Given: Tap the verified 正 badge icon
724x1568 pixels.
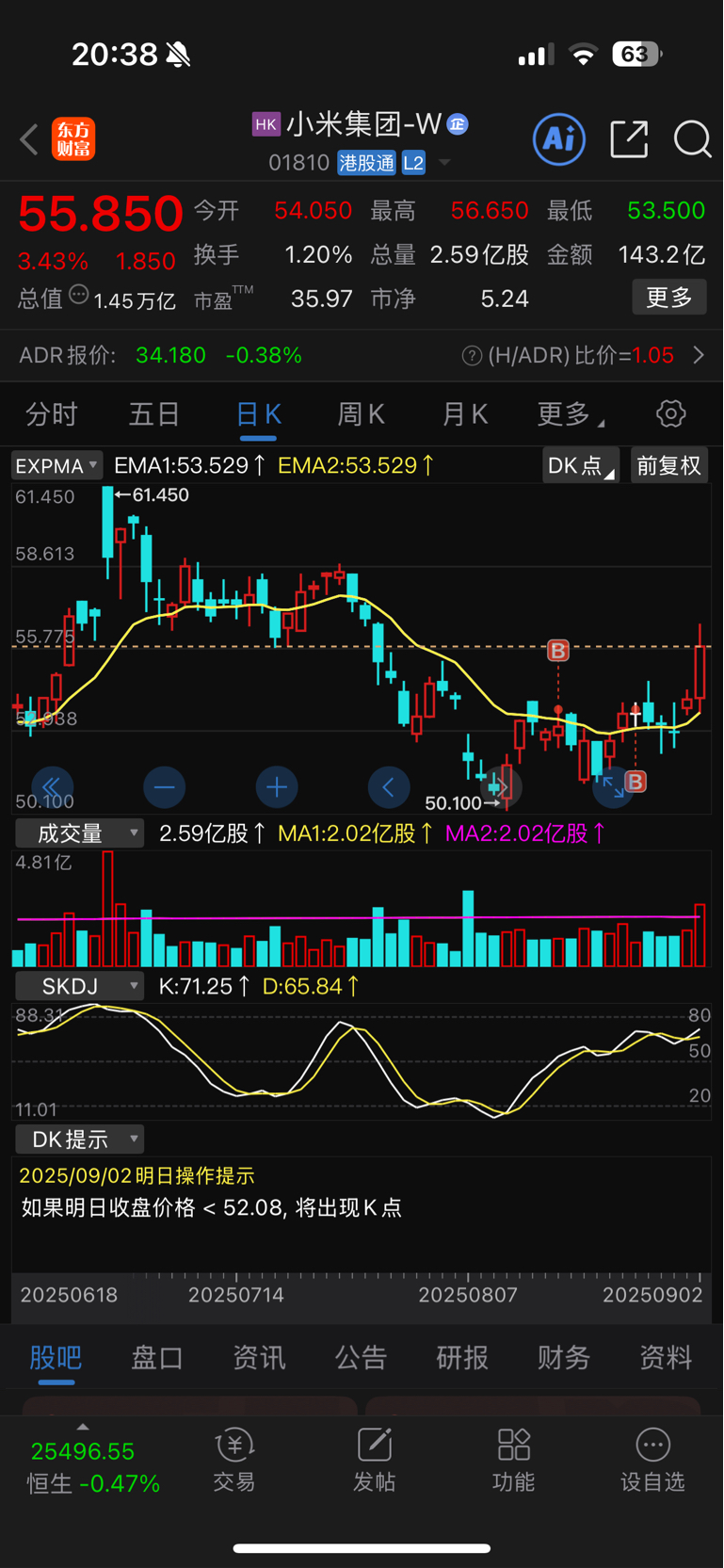Looking at the screenshot, I should click(458, 123).
